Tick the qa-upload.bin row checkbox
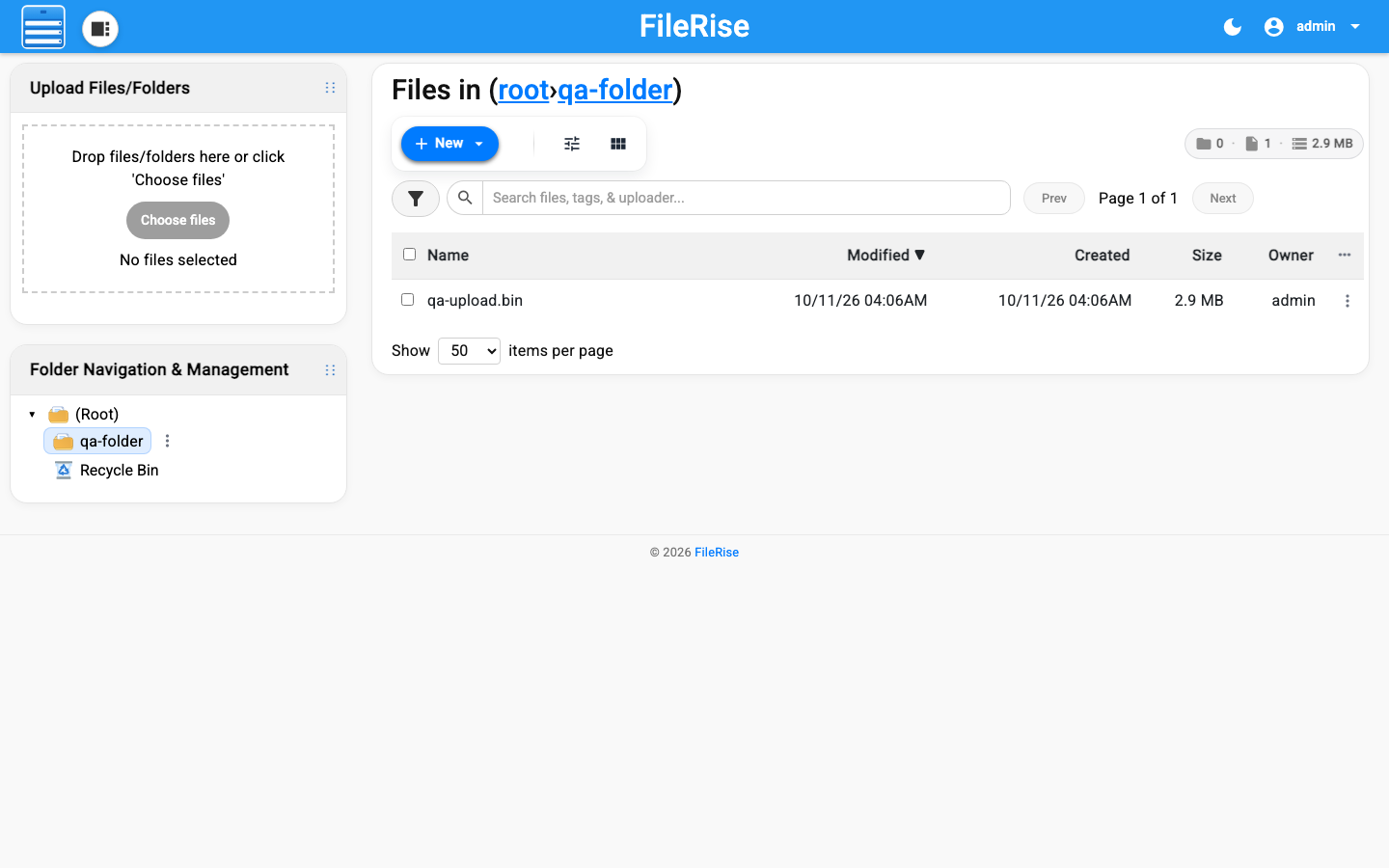This screenshot has width=1389, height=868. [407, 300]
